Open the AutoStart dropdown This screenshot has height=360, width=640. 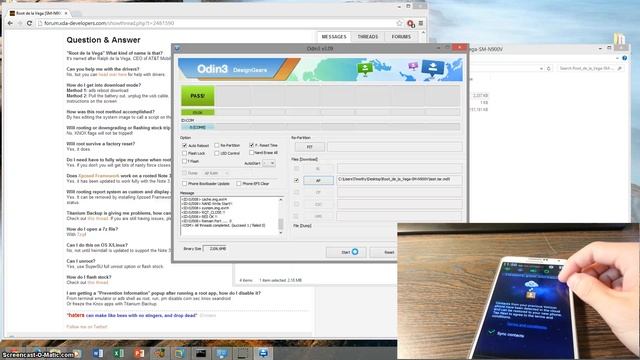coord(269,163)
